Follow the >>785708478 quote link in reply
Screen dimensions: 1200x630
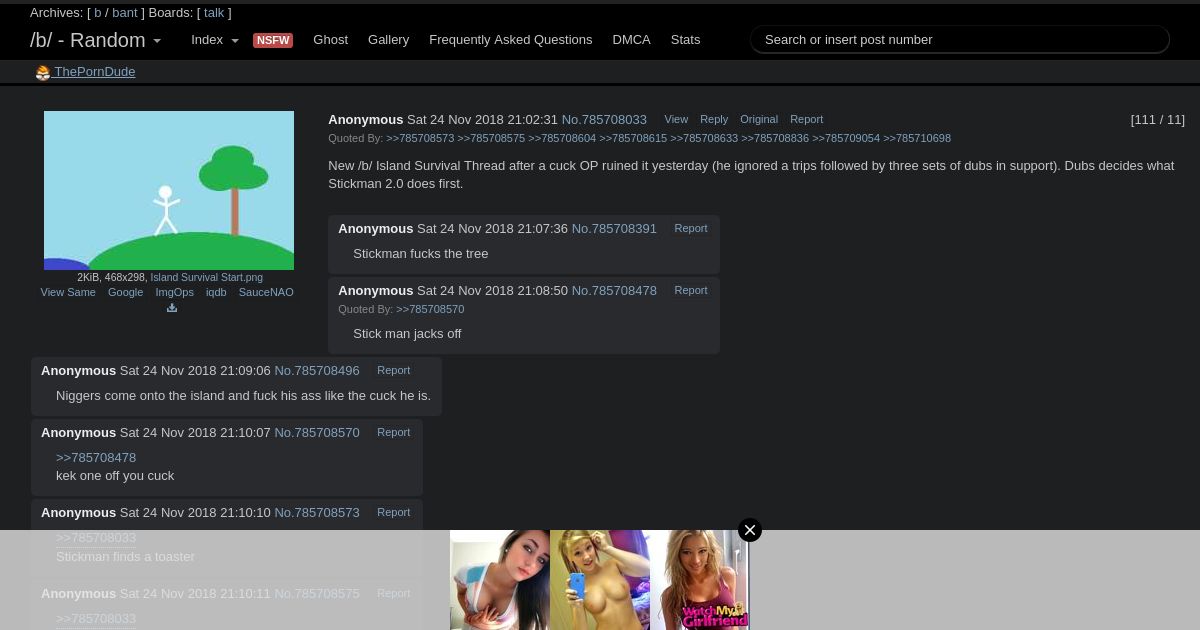click(x=96, y=458)
